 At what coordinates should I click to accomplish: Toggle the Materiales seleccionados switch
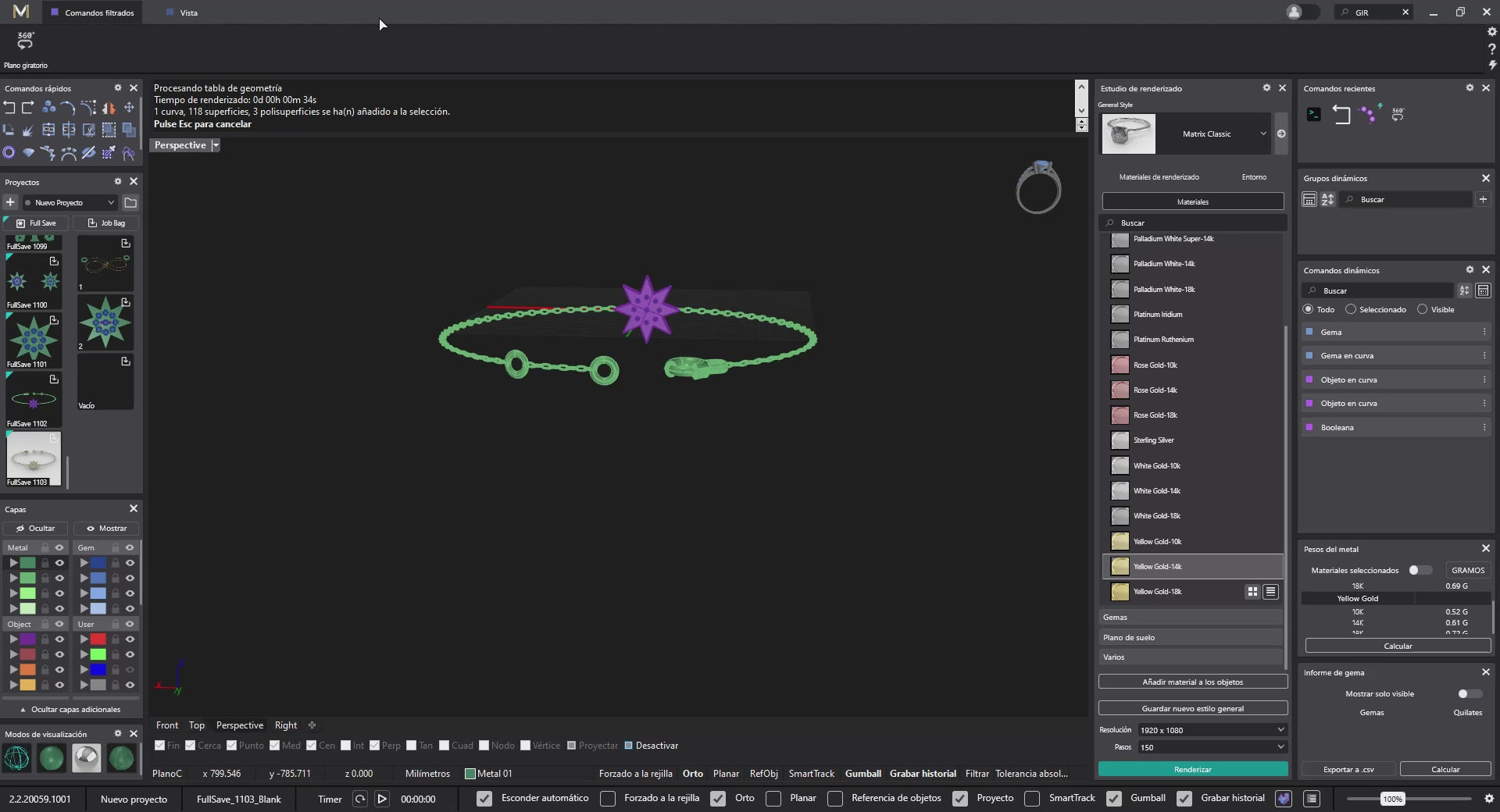[1419, 570]
